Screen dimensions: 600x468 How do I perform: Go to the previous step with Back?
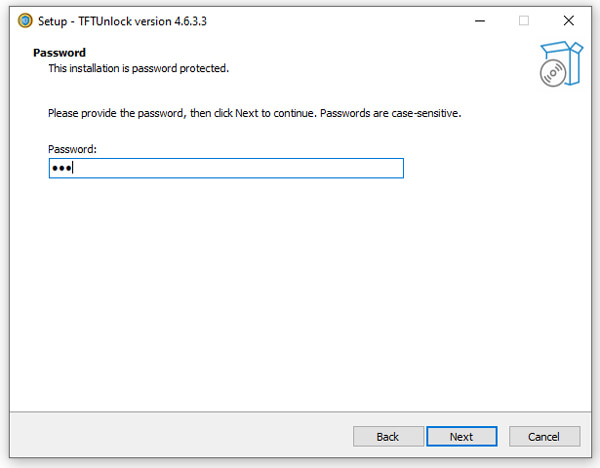point(387,436)
